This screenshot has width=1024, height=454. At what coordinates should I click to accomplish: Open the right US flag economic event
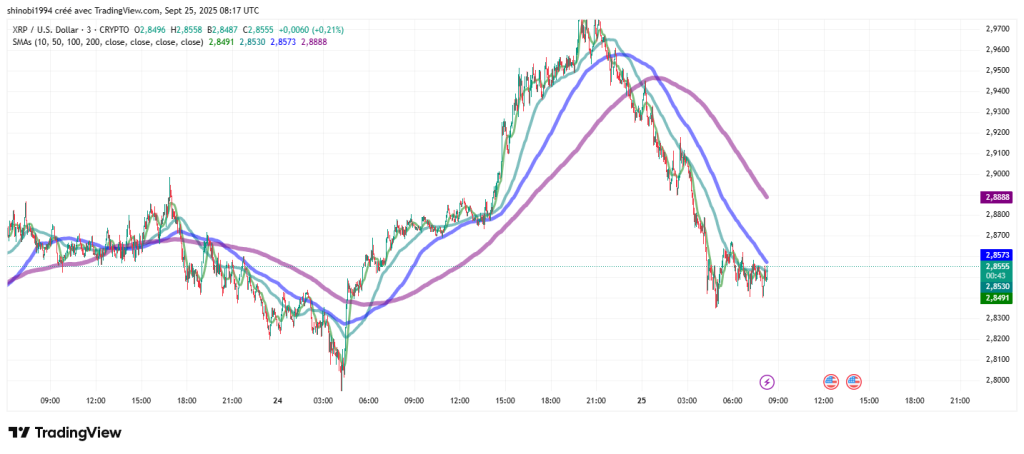[x=854, y=382]
